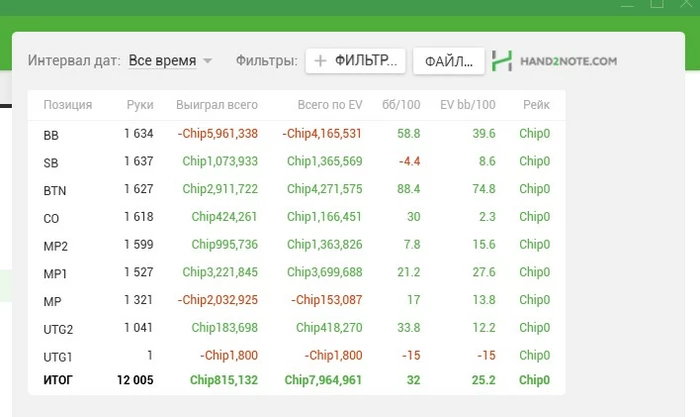Select the Все время date interval text
Image resolution: width=700 pixels, height=417 pixels.
(162, 60)
